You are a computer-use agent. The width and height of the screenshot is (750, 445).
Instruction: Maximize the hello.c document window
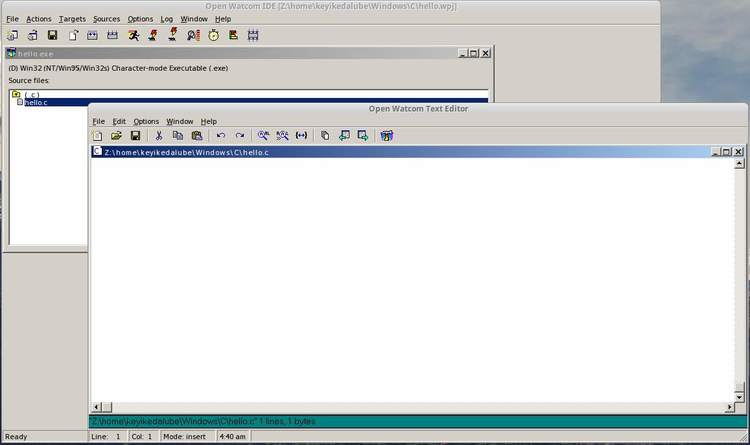point(727,152)
